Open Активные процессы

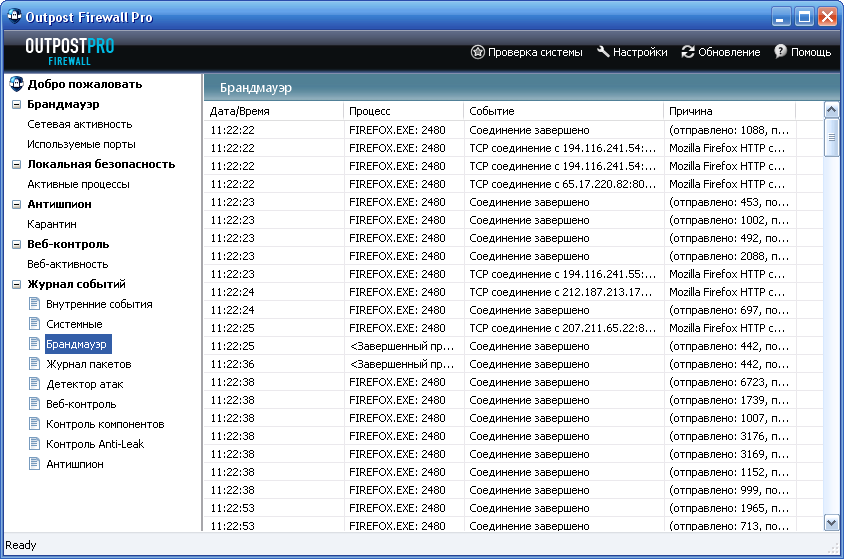tap(79, 184)
